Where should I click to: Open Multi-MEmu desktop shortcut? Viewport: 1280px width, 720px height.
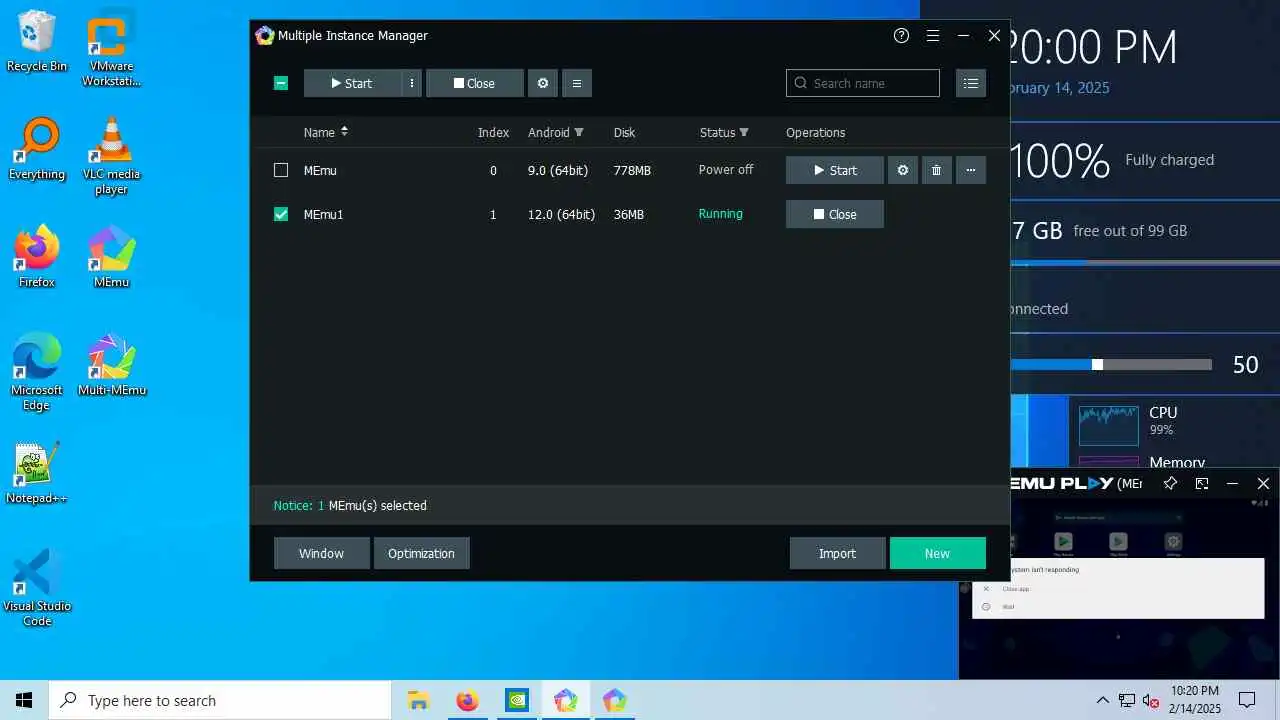pyautogui.click(x=111, y=366)
